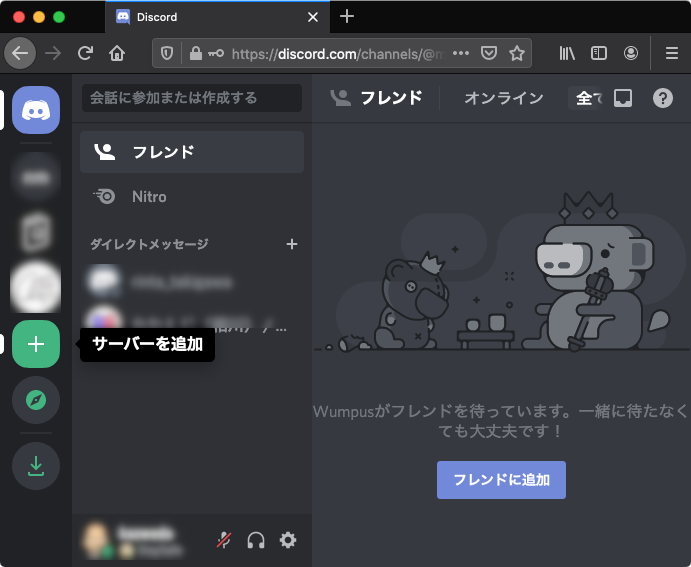Open Discord home button
The image size is (691, 567).
36,110
